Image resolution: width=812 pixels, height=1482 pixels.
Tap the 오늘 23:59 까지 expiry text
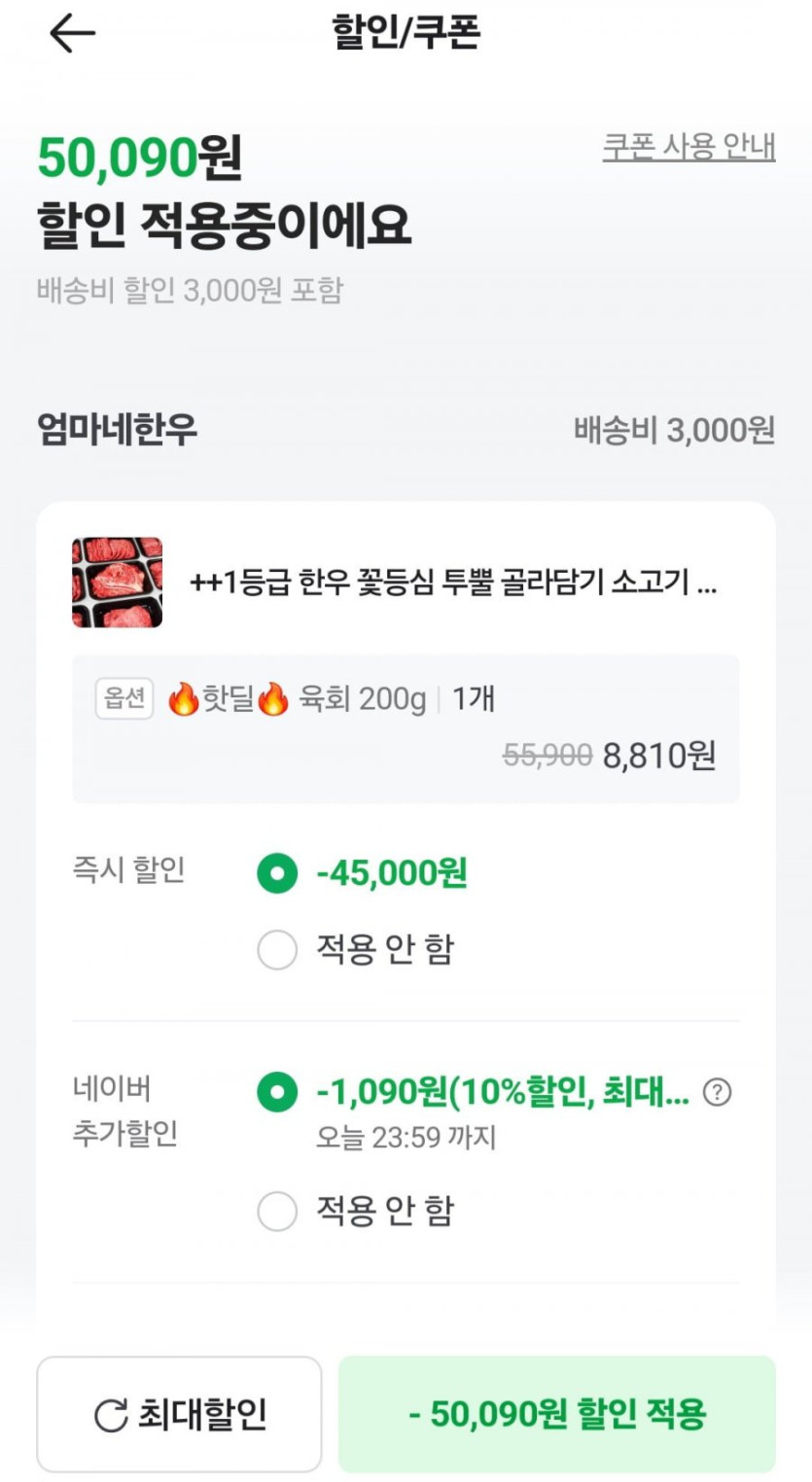tap(406, 1137)
